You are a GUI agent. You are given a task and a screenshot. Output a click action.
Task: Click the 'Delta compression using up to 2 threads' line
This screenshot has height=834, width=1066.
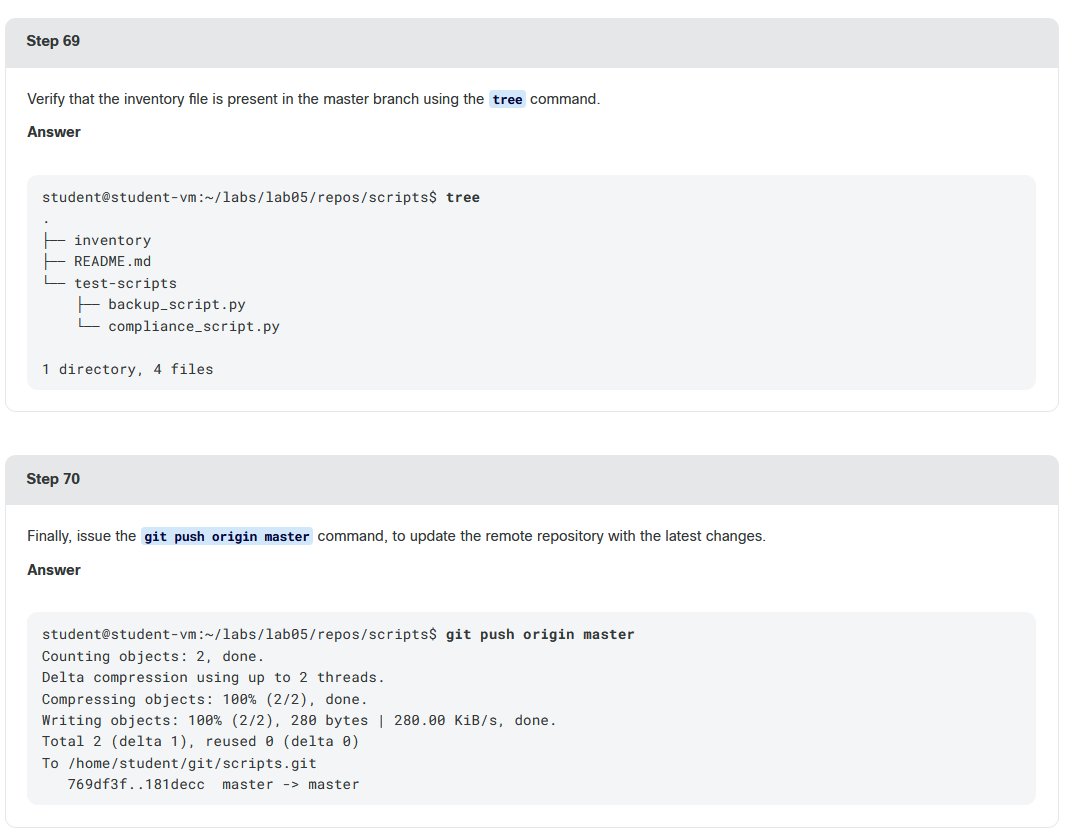coord(213,678)
